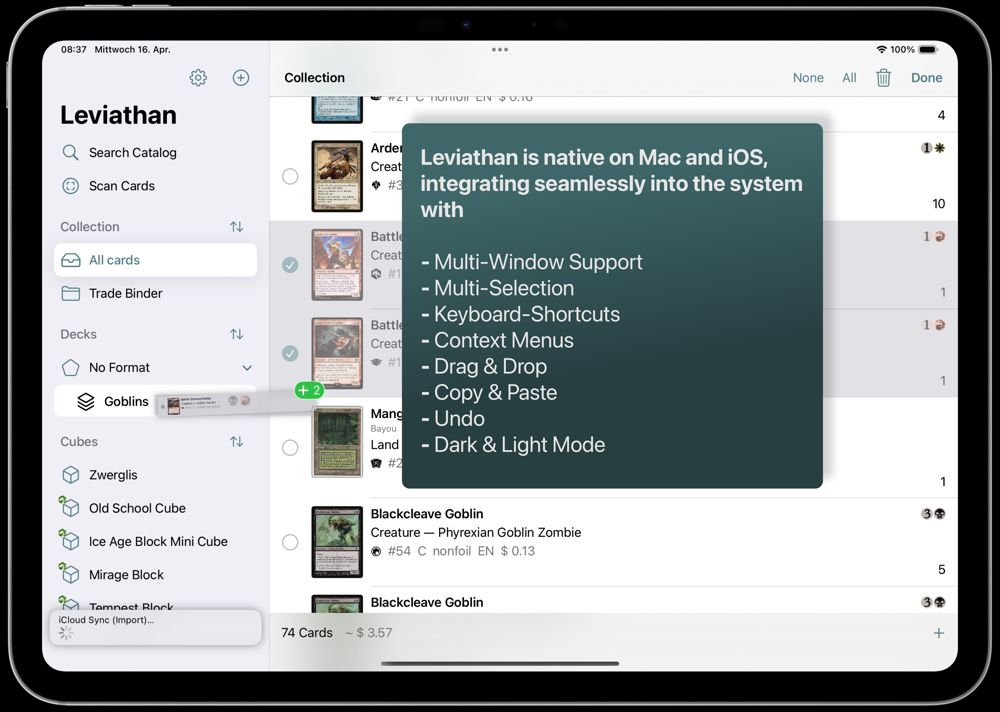
Task: Open Old School Cube
Action: click(137, 508)
